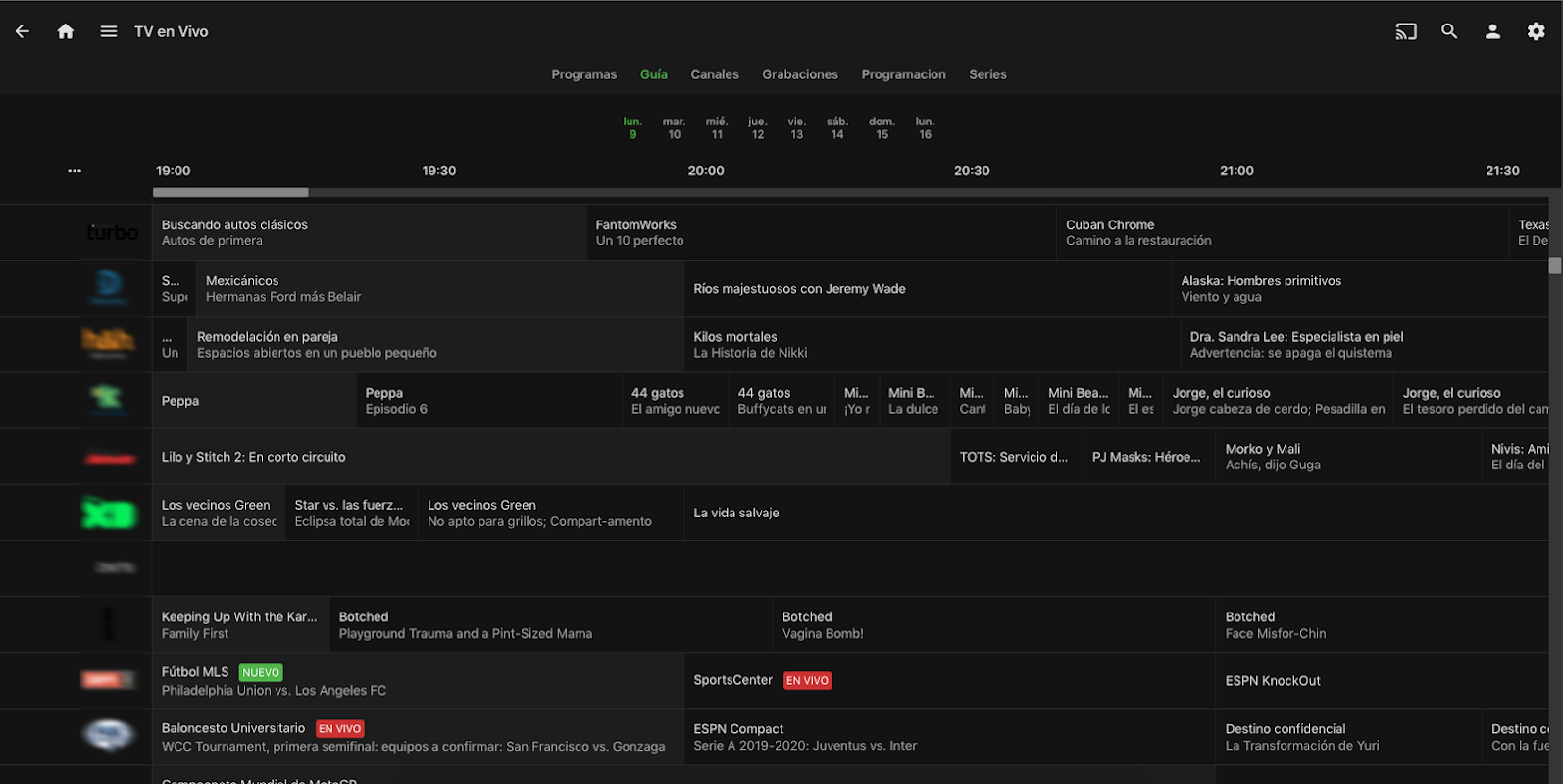Go to the home screen icon
This screenshot has width=1563, height=784.
click(x=66, y=31)
